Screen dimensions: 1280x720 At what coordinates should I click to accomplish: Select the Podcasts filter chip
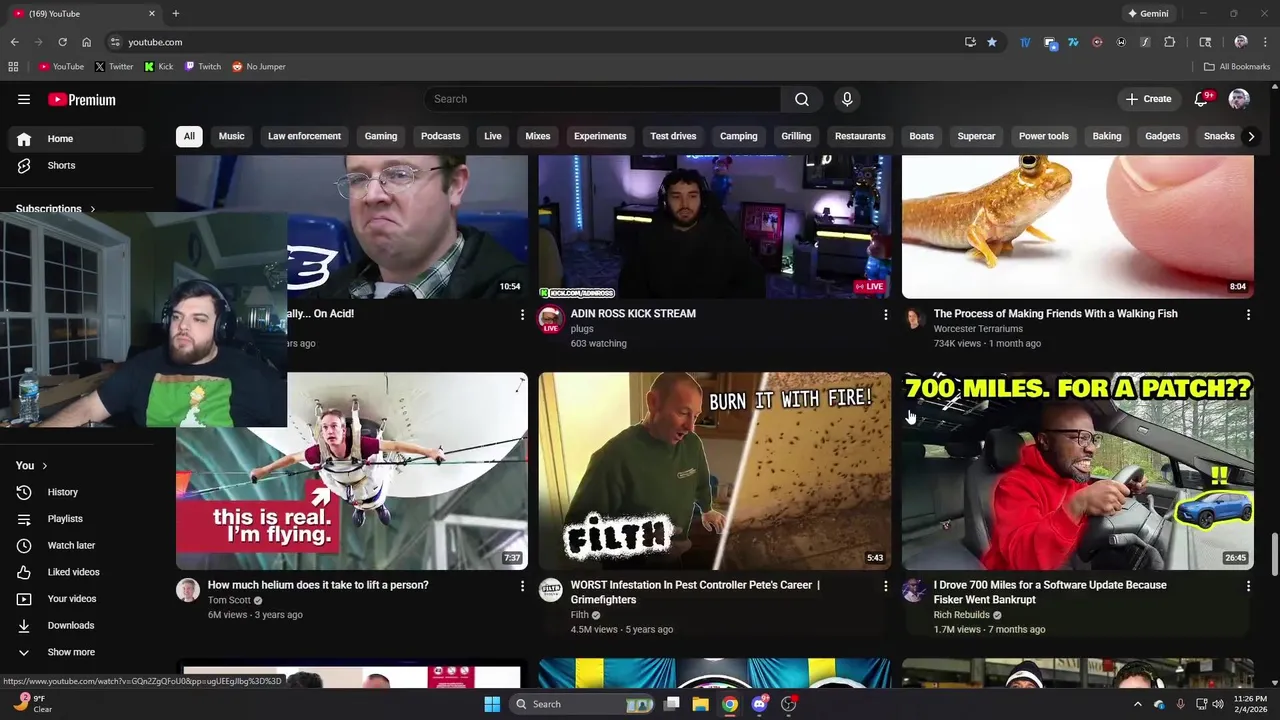pyautogui.click(x=441, y=136)
